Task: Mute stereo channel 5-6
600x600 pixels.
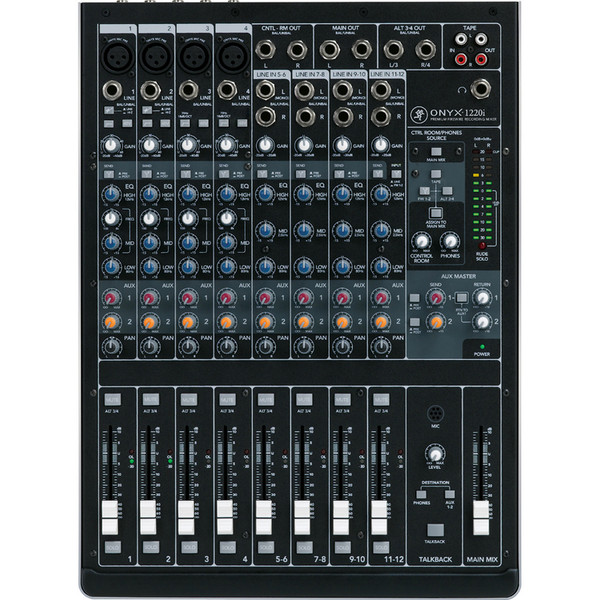Action: tap(266, 399)
